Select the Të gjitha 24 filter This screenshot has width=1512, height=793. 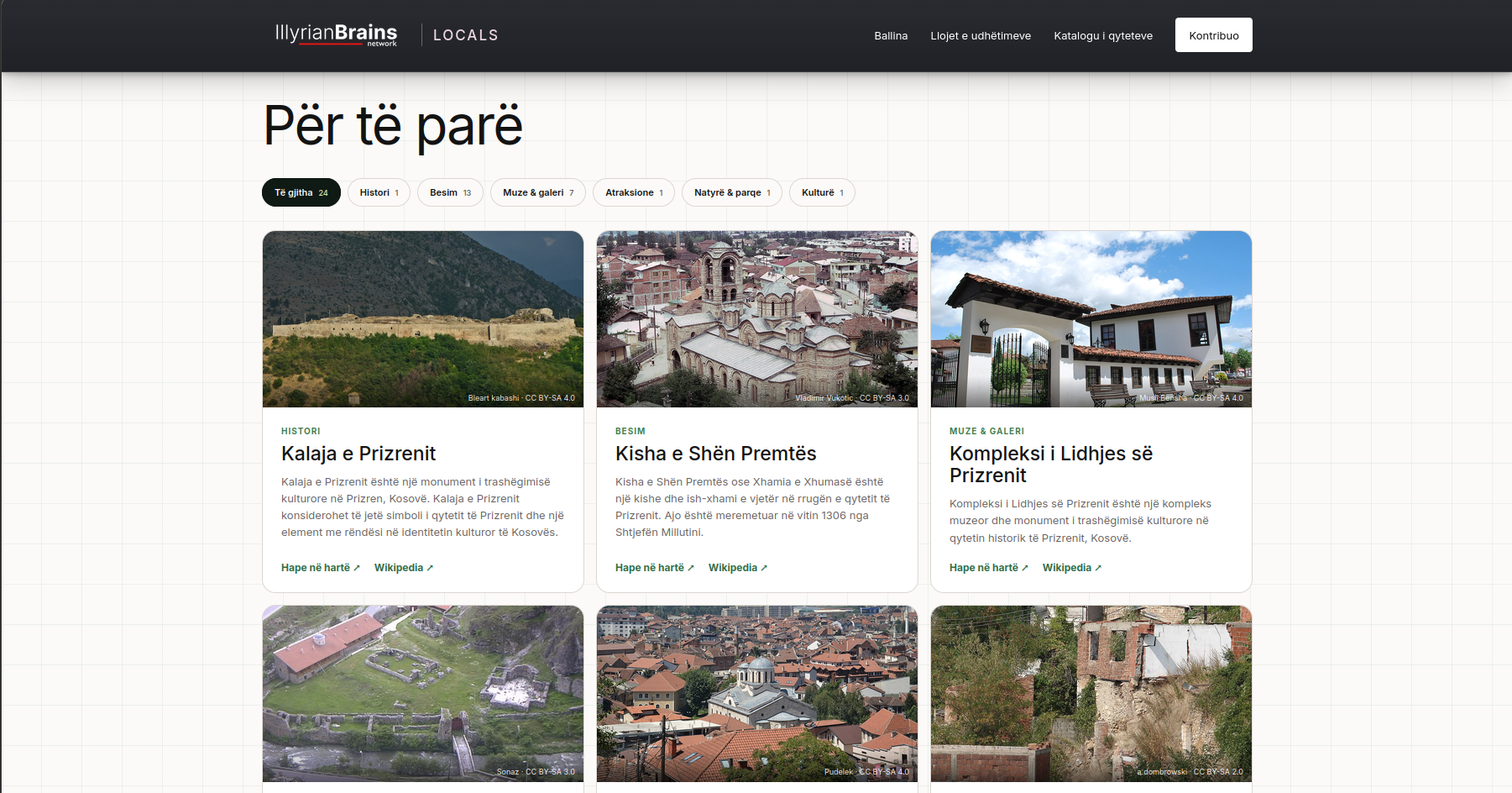pyautogui.click(x=301, y=192)
